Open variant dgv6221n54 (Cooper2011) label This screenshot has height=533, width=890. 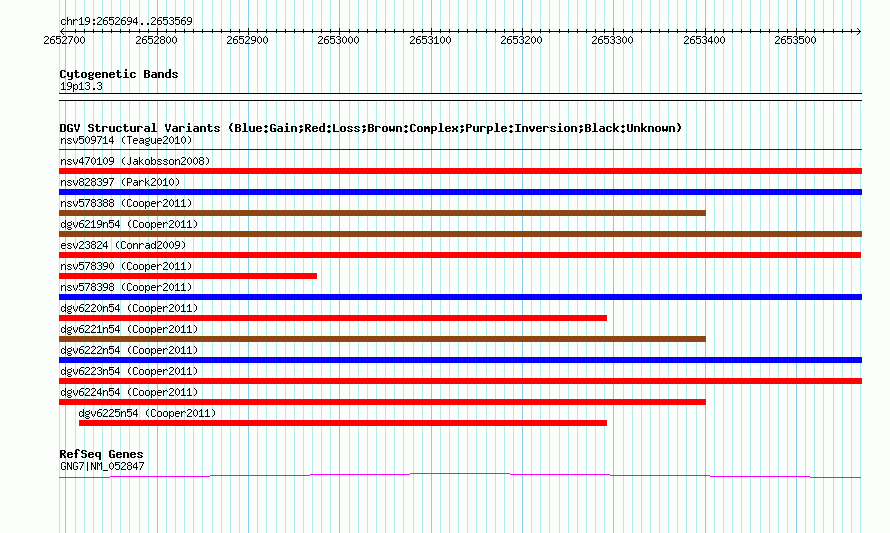129,329
